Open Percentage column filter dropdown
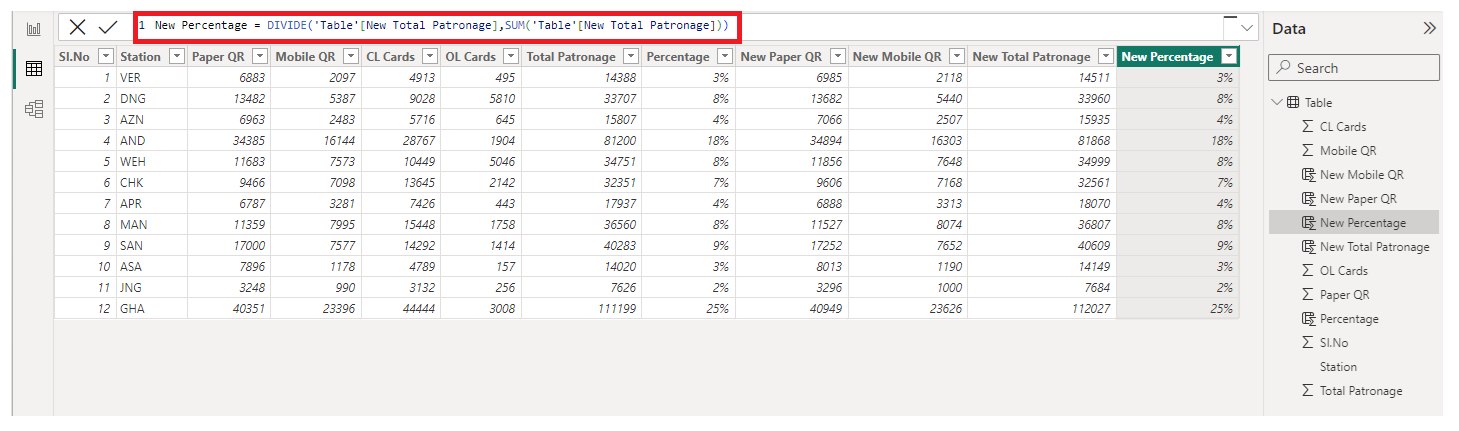 tap(725, 57)
